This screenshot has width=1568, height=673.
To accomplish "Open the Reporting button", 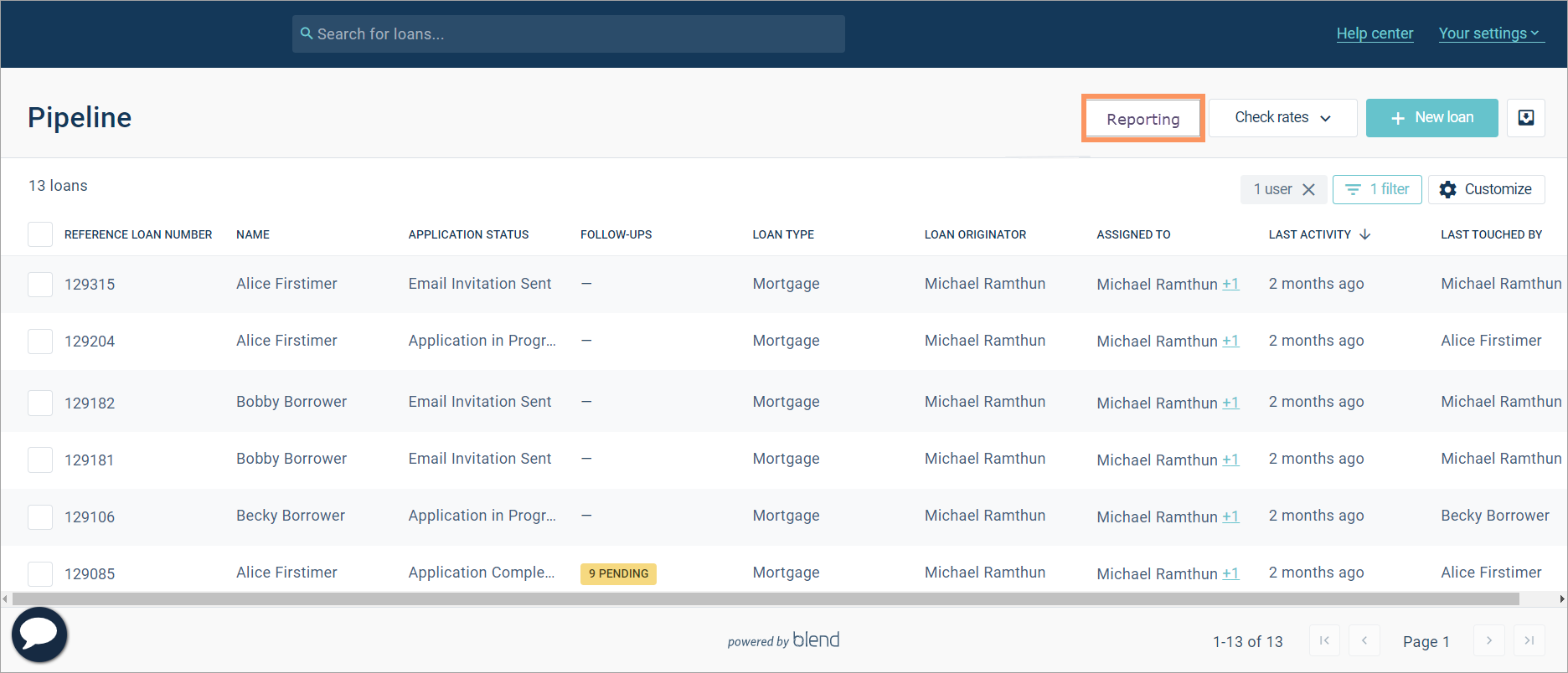I will (x=1143, y=119).
